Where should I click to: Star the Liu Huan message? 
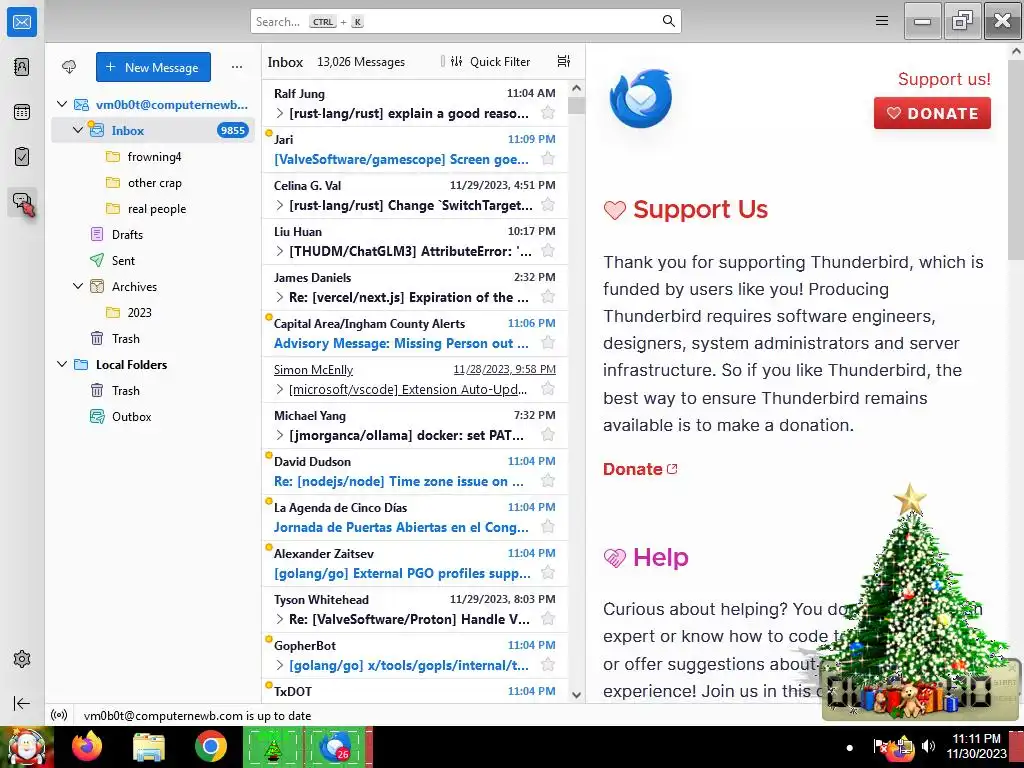548,251
